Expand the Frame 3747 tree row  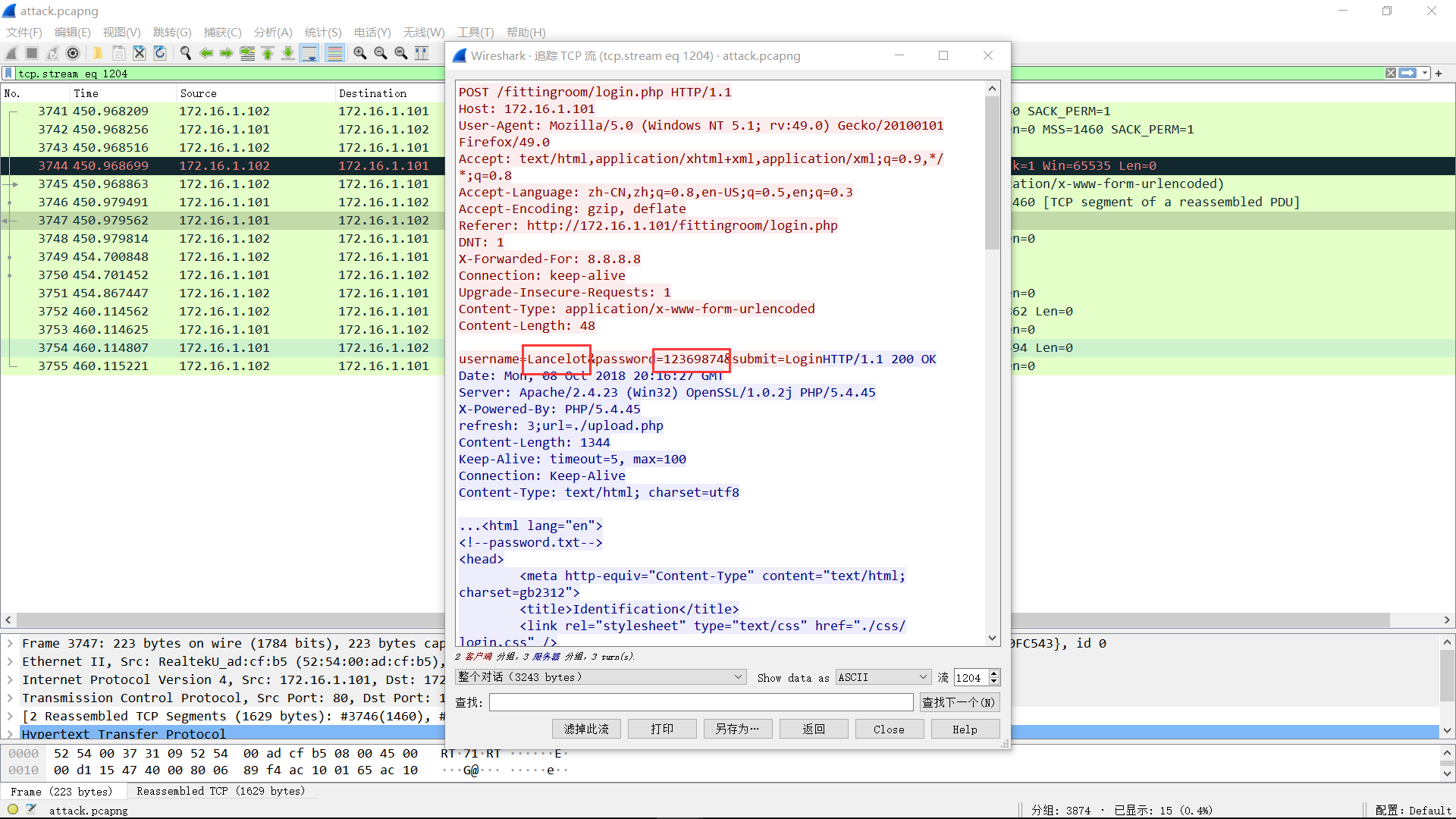[x=10, y=643]
